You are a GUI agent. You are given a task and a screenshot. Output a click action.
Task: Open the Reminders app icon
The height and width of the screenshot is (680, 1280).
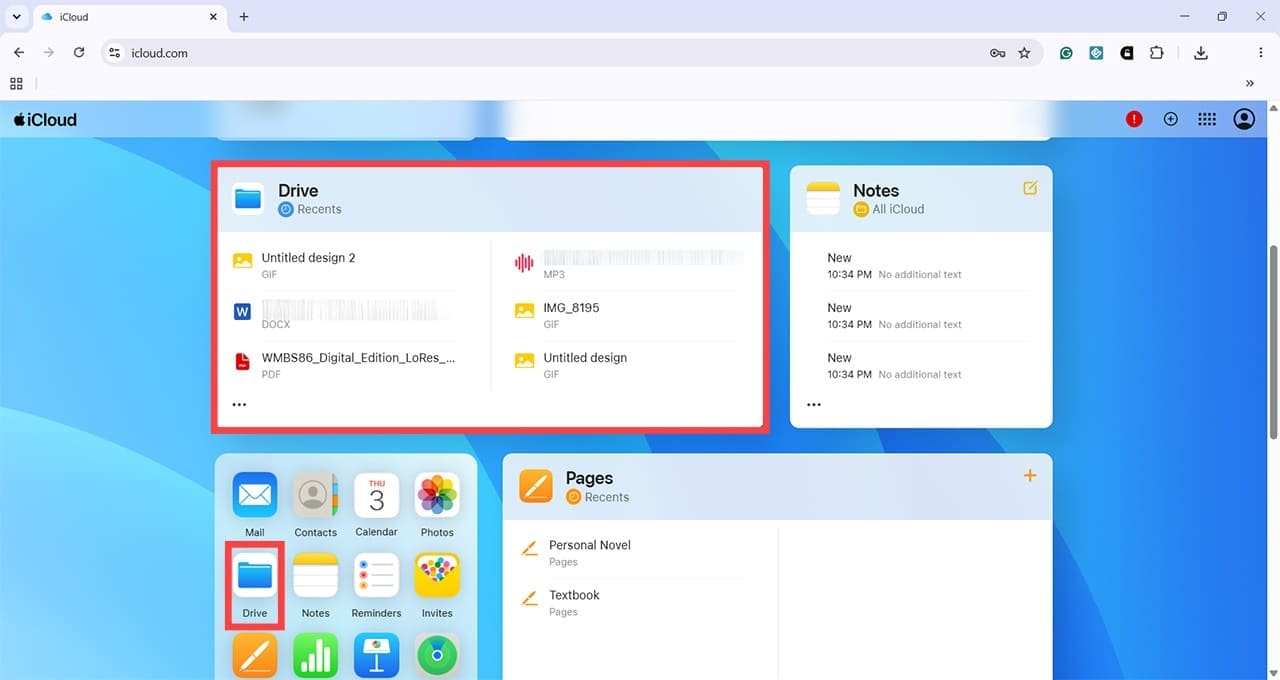point(376,576)
